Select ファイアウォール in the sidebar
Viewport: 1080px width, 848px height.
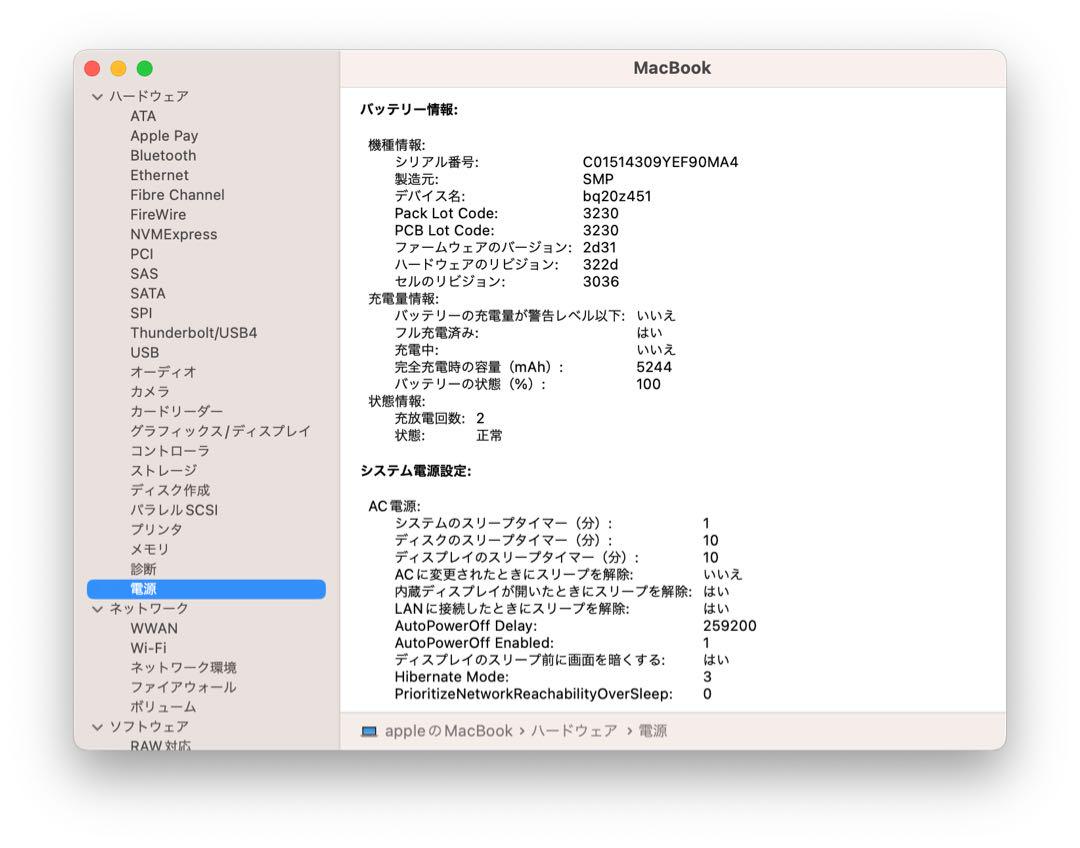[x=183, y=687]
